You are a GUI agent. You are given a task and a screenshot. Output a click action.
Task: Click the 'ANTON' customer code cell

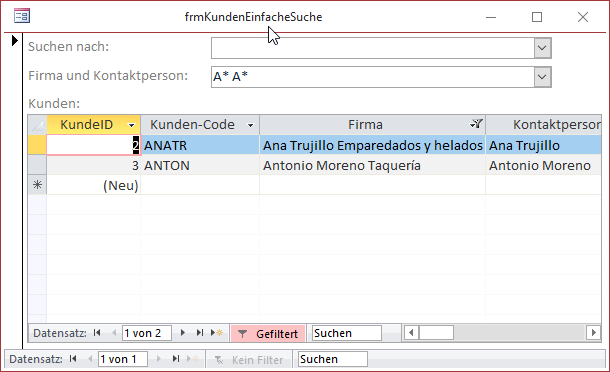coord(200,165)
